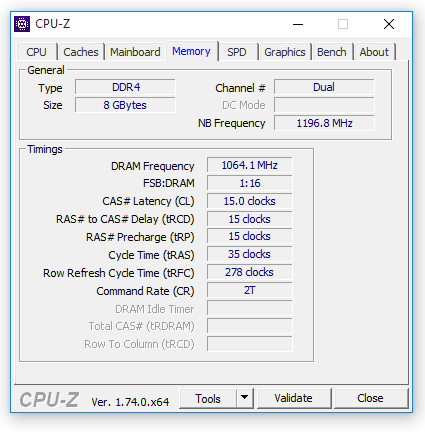Image resolution: width=425 pixels, height=432 pixels.
Task: Click the Close button at bottom
Action: [370, 398]
